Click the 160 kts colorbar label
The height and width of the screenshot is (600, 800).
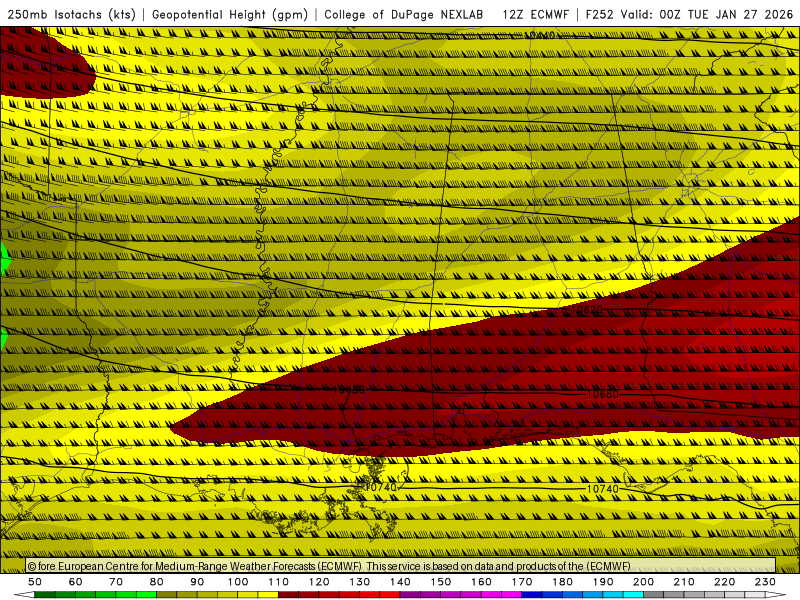tap(481, 582)
